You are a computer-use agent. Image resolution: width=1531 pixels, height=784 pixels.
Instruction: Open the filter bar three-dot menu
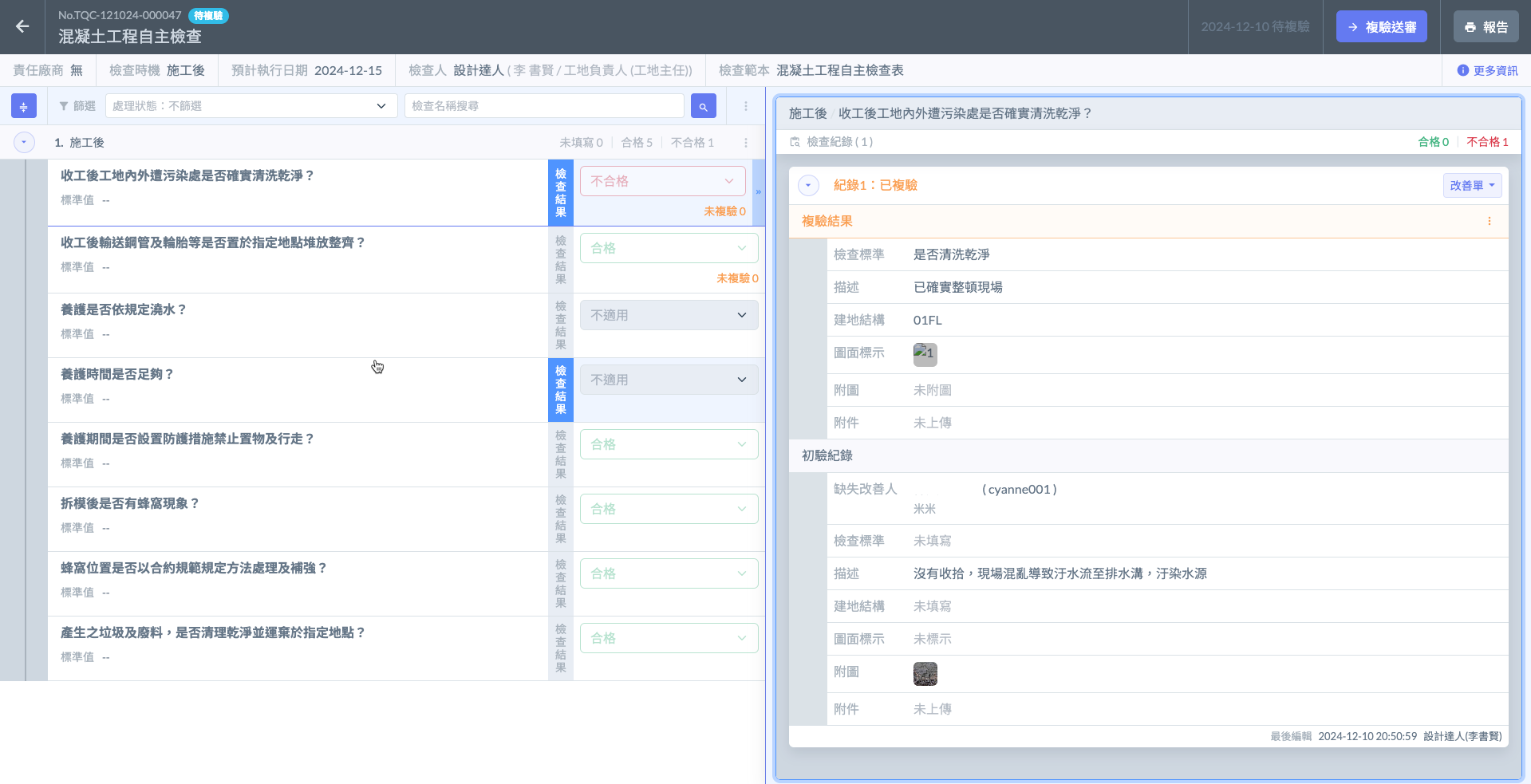pos(746,106)
